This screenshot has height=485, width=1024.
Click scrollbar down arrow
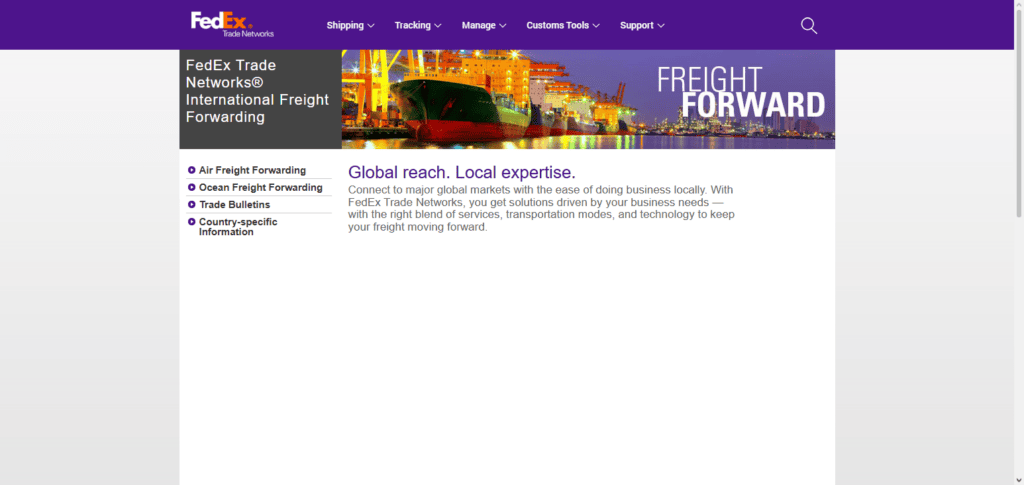pos(1019,480)
